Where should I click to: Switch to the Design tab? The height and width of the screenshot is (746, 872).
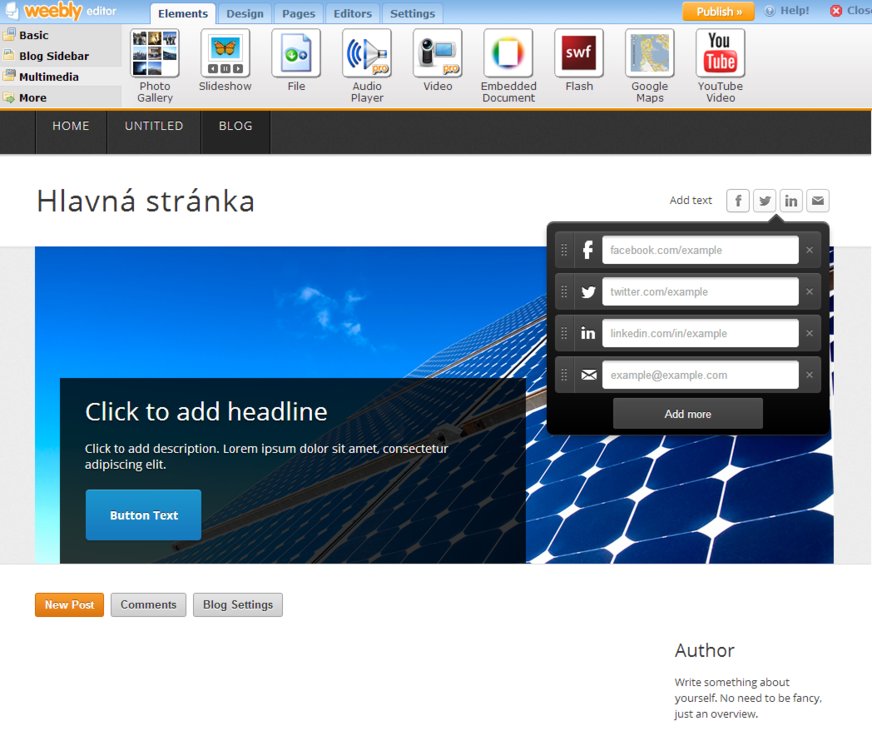click(245, 14)
